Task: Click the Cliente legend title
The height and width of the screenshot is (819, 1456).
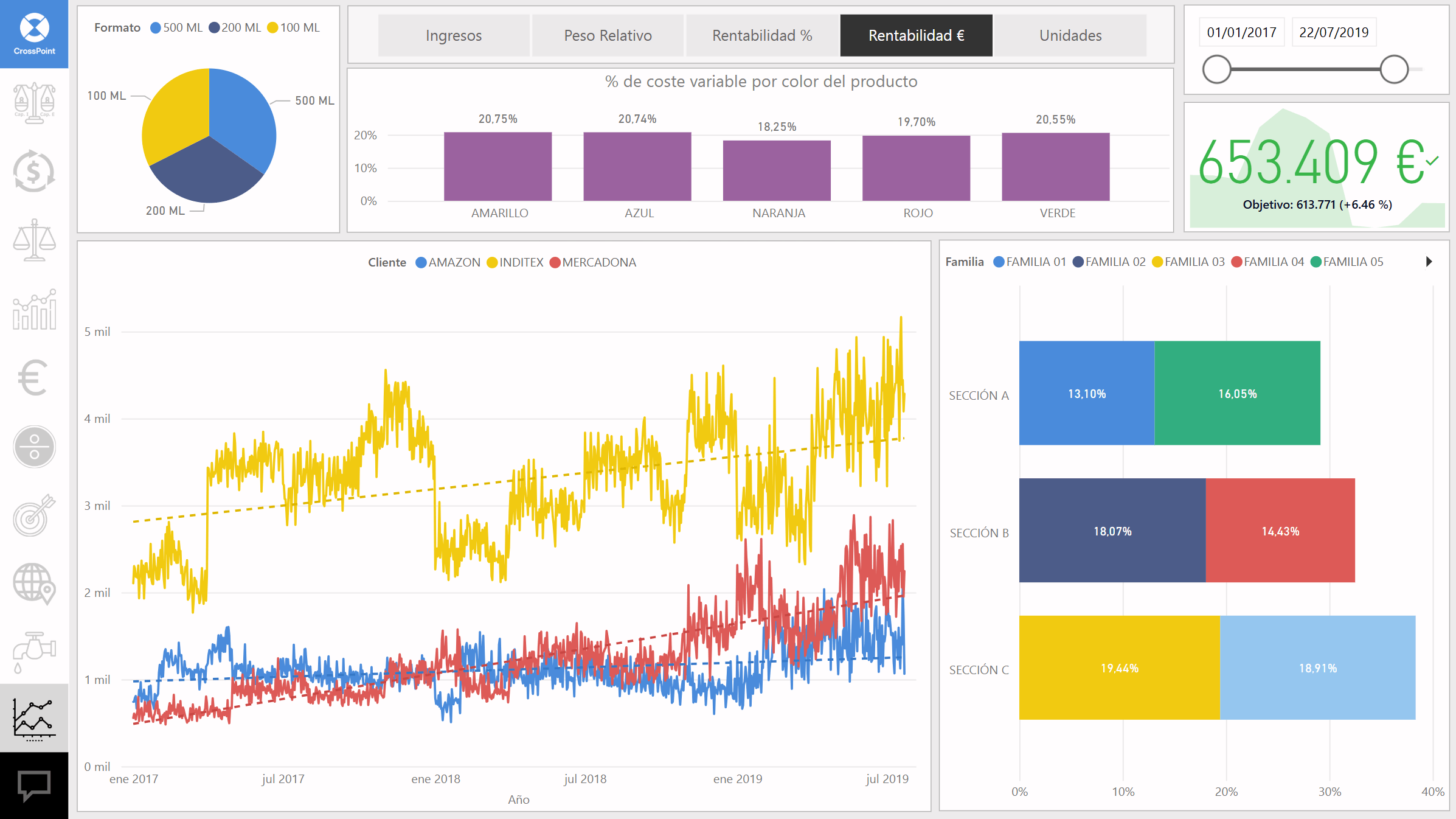Action: pyautogui.click(x=387, y=262)
